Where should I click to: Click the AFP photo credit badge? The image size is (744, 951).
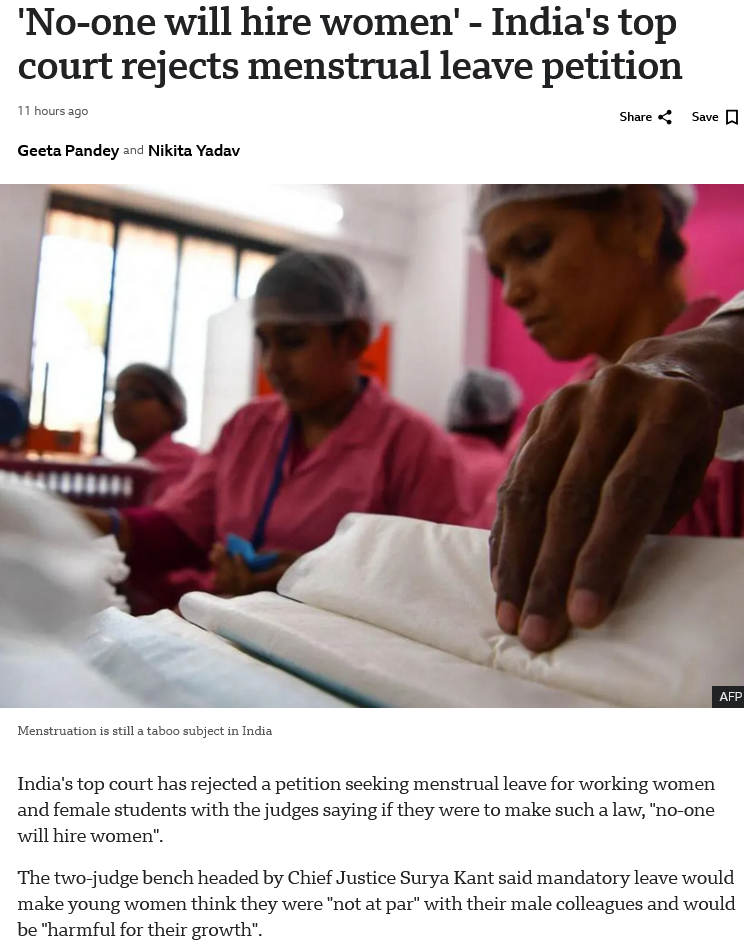[x=729, y=697]
